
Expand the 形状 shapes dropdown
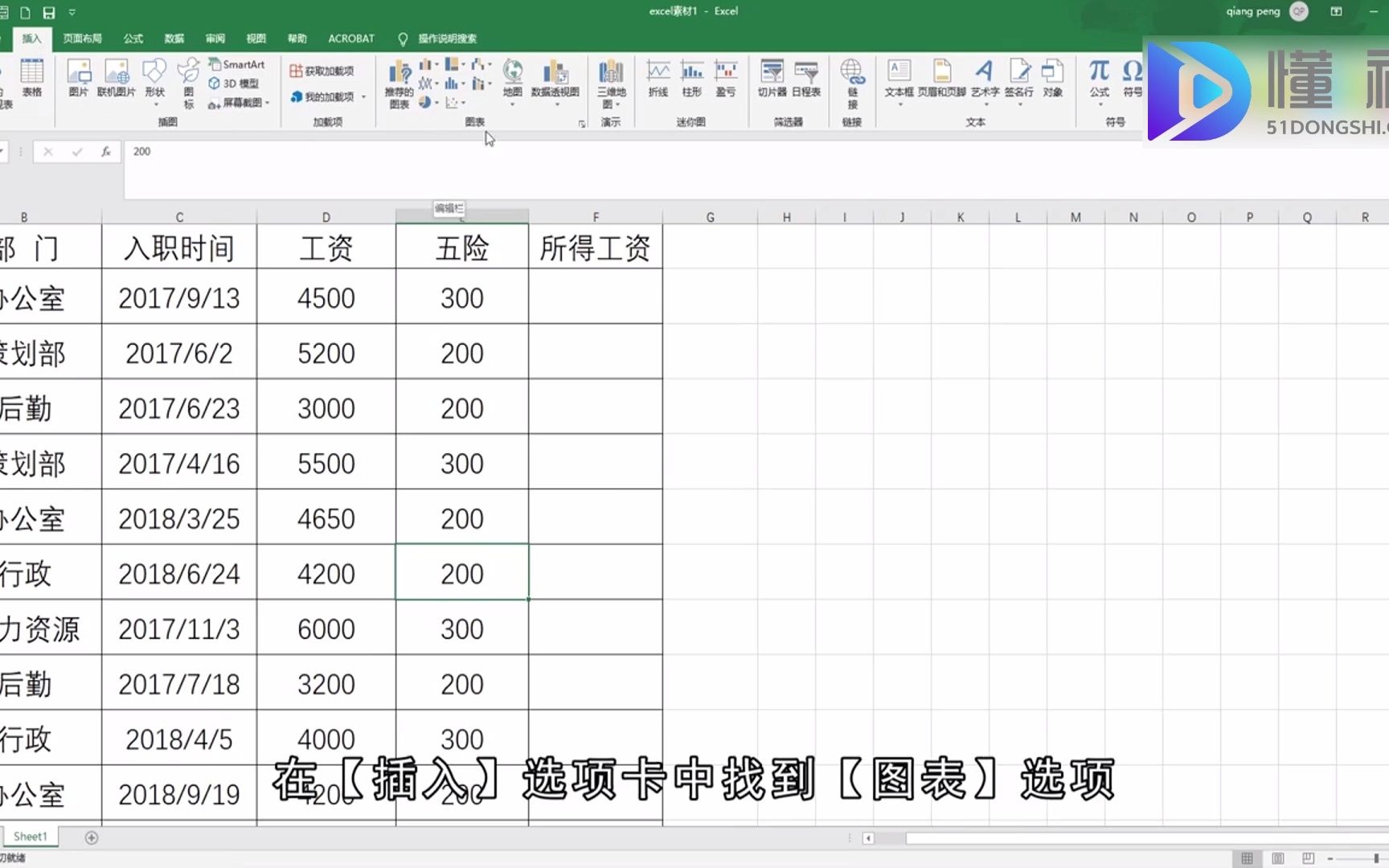(x=155, y=104)
